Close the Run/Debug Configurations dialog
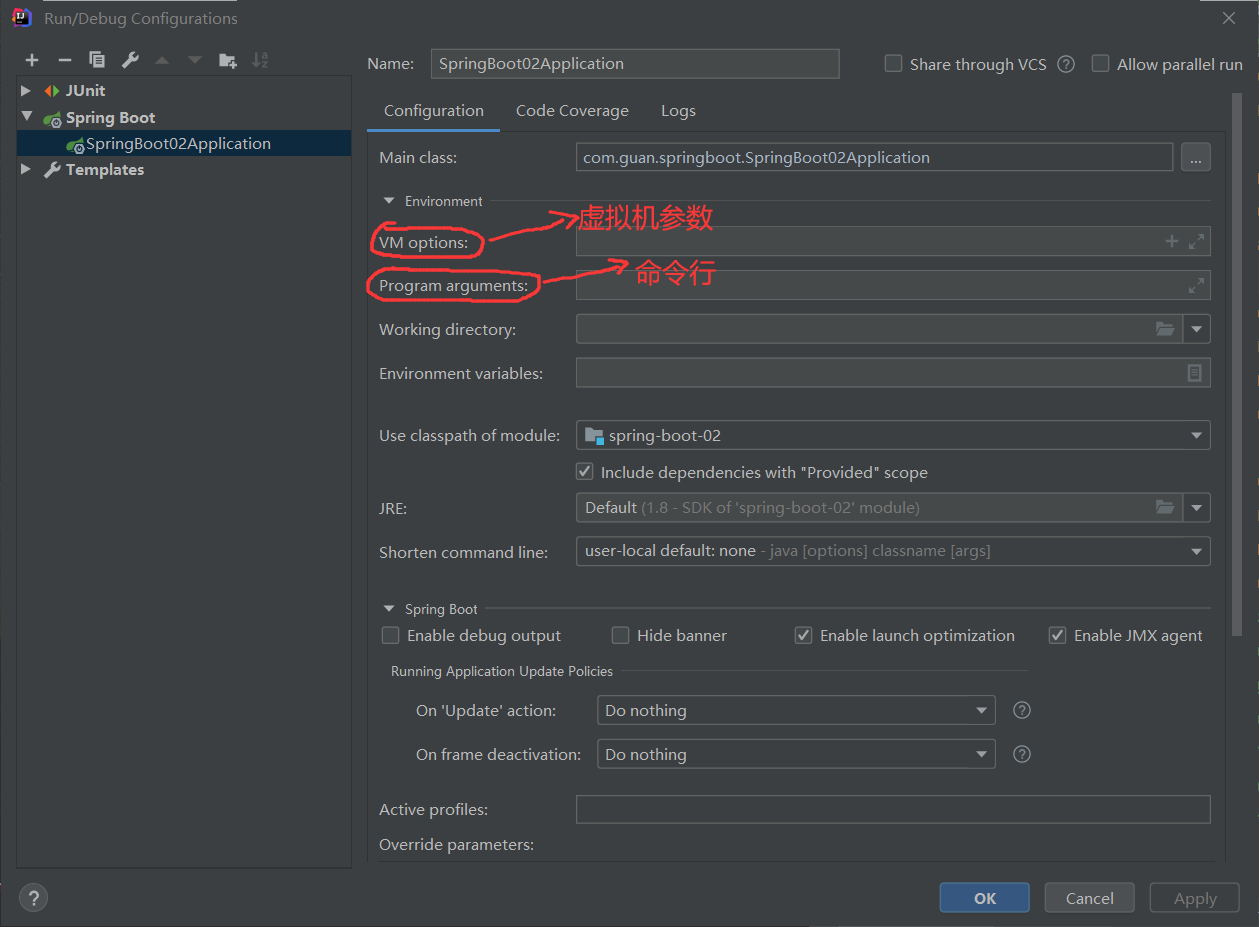1259x927 pixels. (1229, 18)
